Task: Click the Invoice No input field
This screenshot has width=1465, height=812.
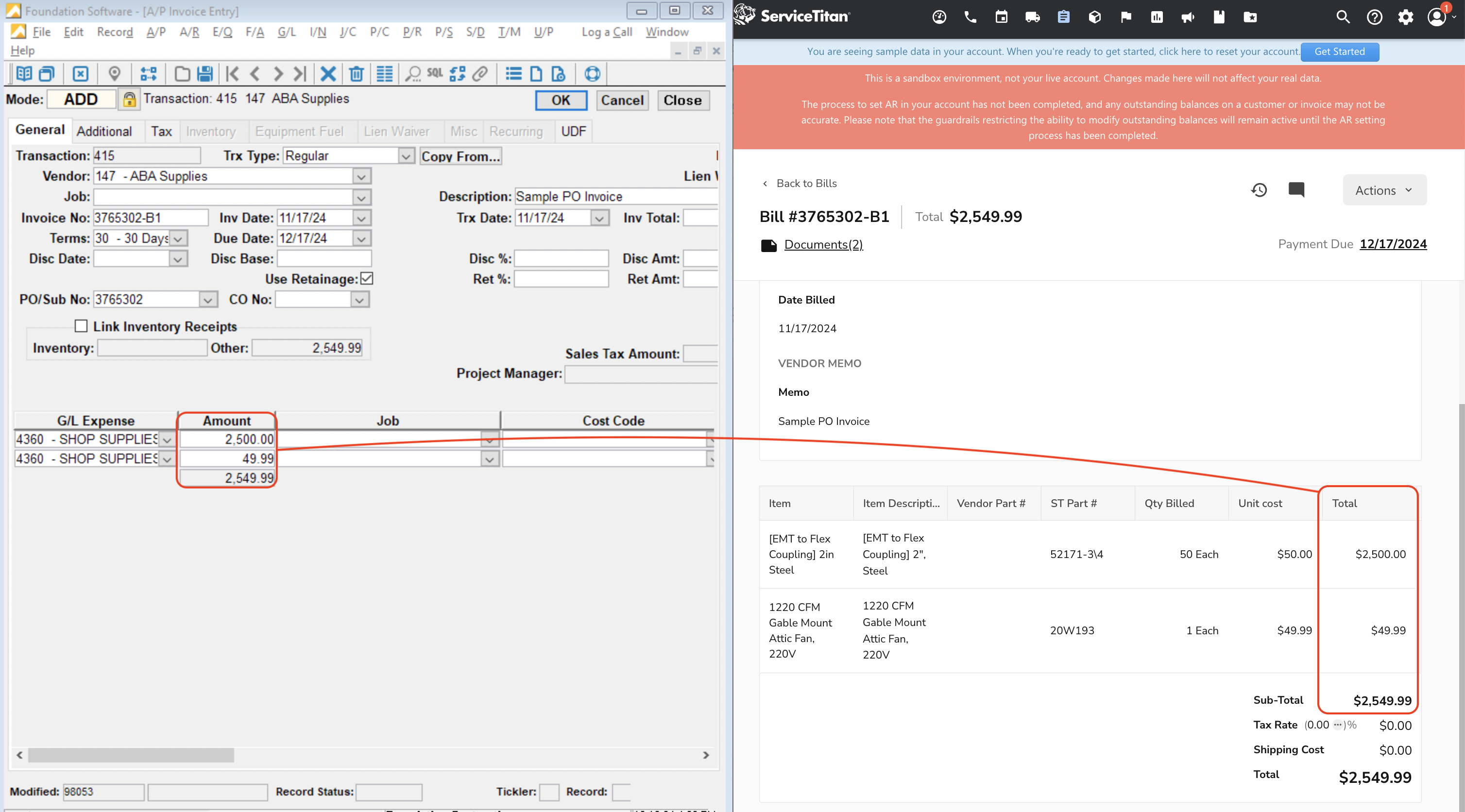Action: pyautogui.click(x=151, y=218)
